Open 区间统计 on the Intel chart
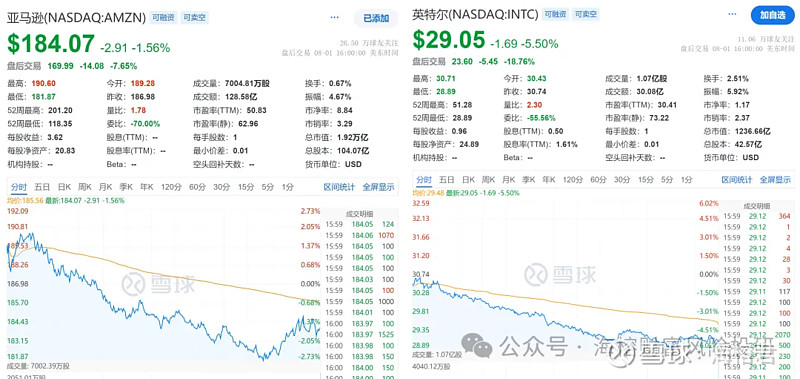The image size is (800, 379). 737,180
